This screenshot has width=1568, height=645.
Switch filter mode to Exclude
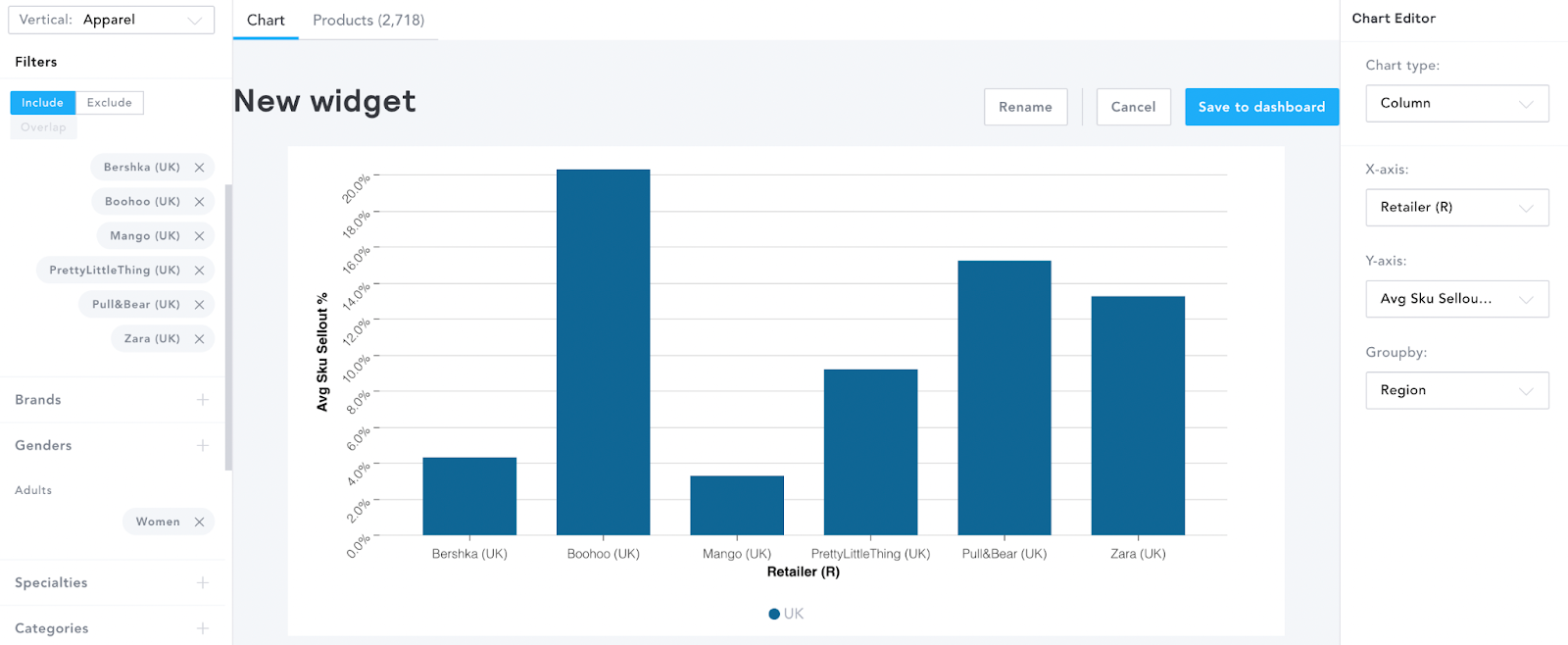tap(110, 103)
